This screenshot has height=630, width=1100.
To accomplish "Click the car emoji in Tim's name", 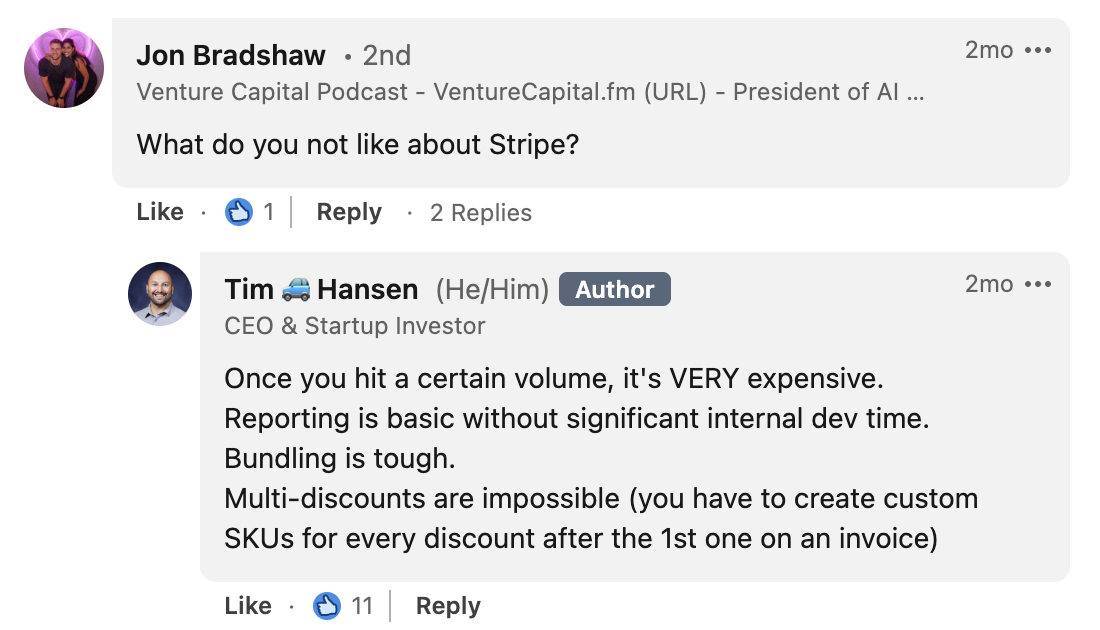I will coord(296,290).
